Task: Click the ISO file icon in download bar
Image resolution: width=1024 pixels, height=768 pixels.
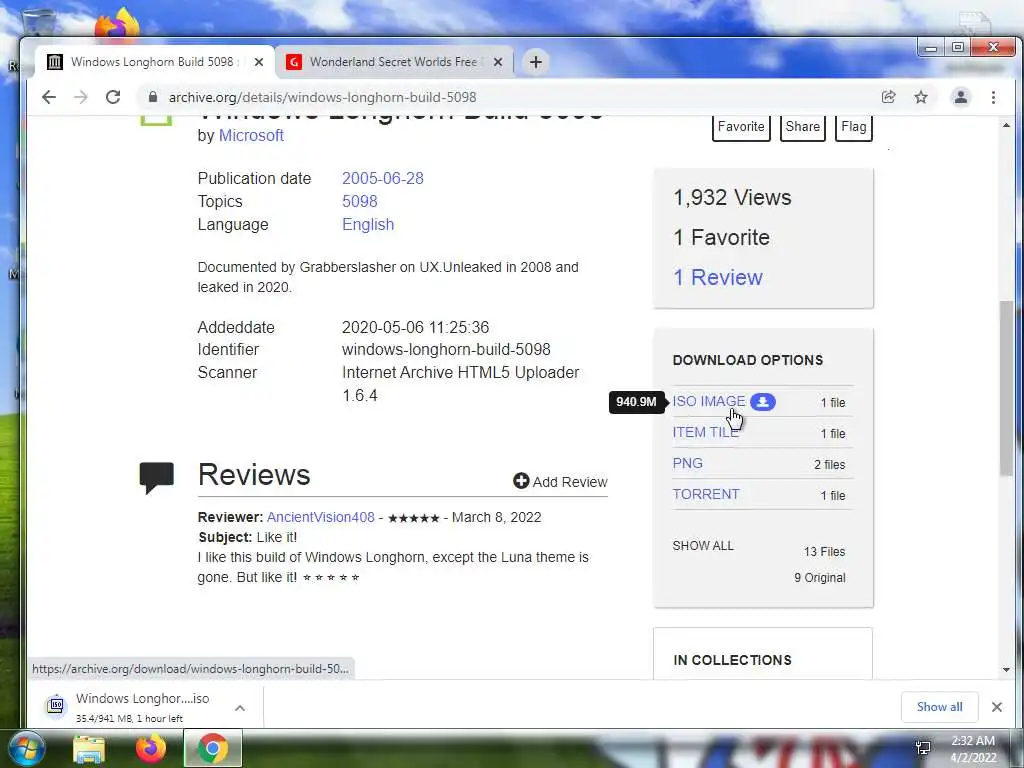Action: (x=57, y=705)
